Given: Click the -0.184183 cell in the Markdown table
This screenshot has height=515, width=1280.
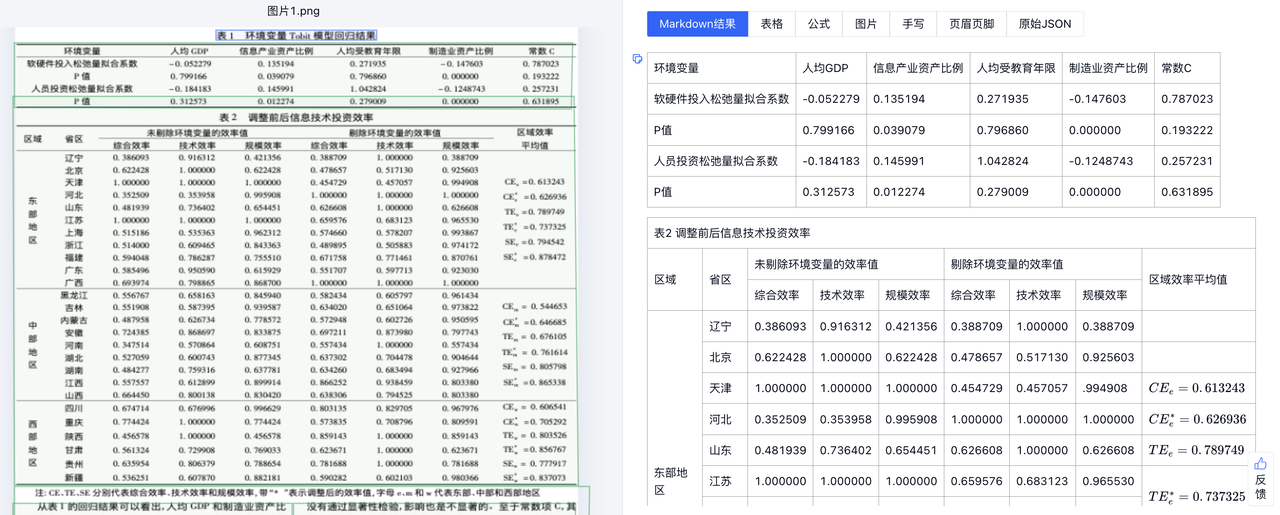Looking at the screenshot, I should tap(831, 161).
